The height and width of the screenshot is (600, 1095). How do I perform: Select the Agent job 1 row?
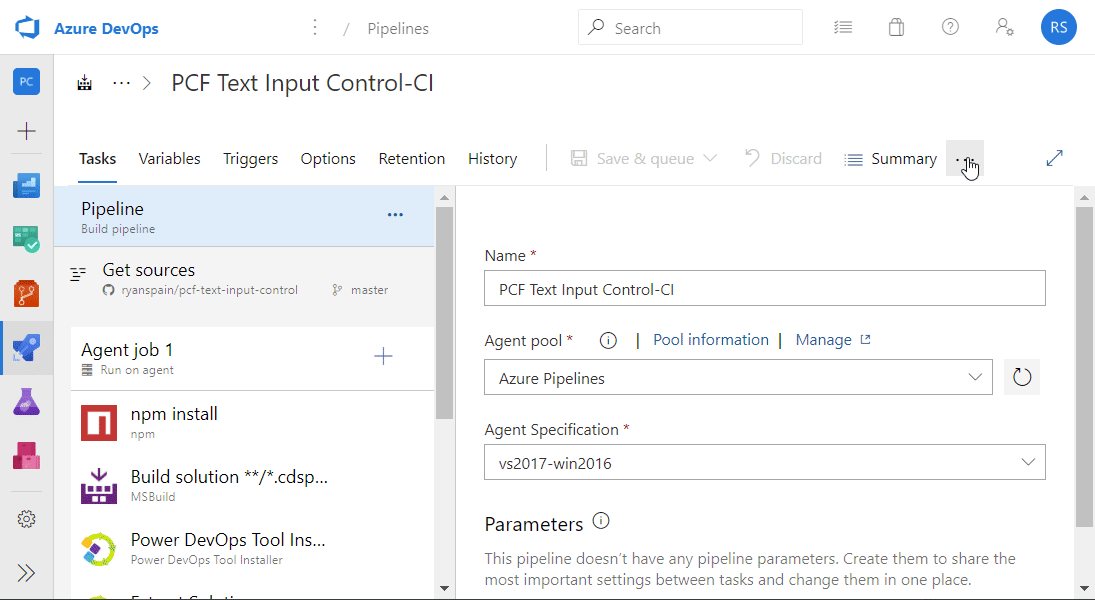tap(252, 358)
